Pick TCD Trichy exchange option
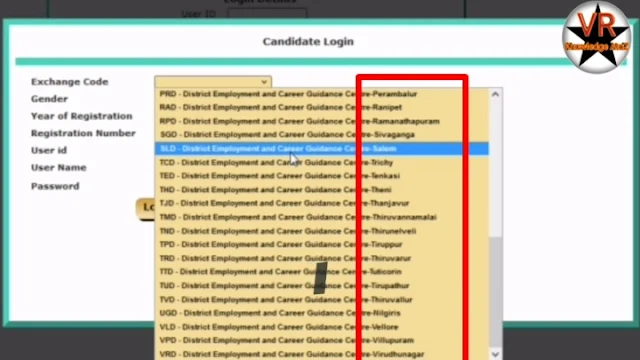This screenshot has width=640, height=360. pyautogui.click(x=322, y=162)
